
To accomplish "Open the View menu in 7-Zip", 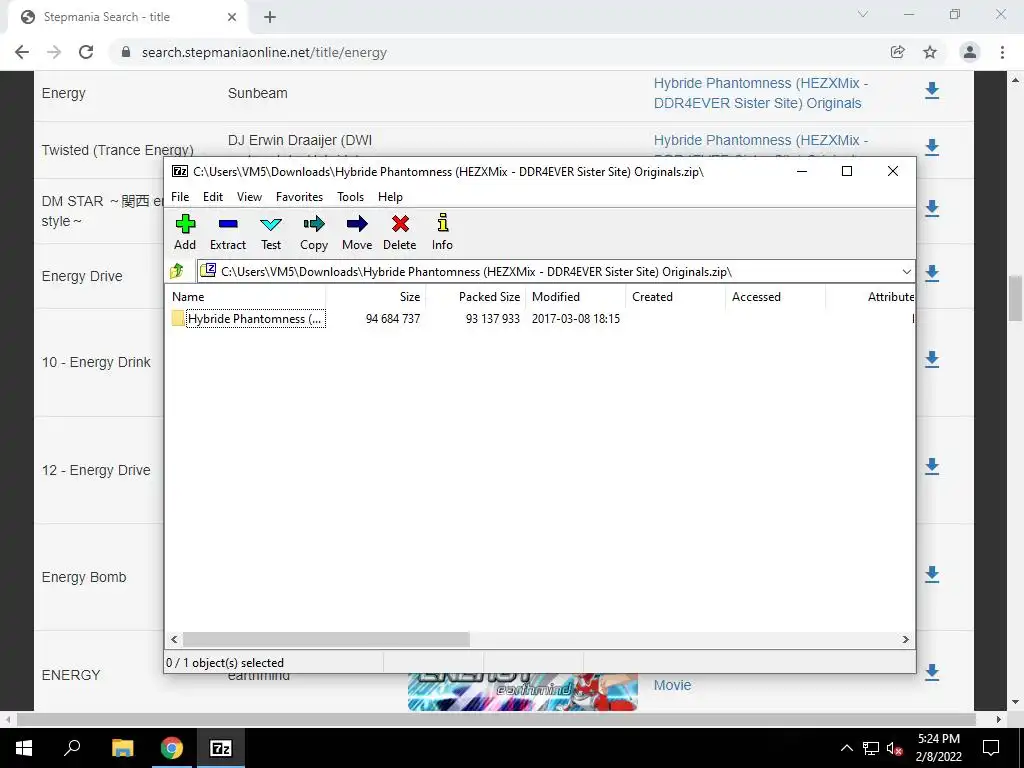I will coord(249,197).
